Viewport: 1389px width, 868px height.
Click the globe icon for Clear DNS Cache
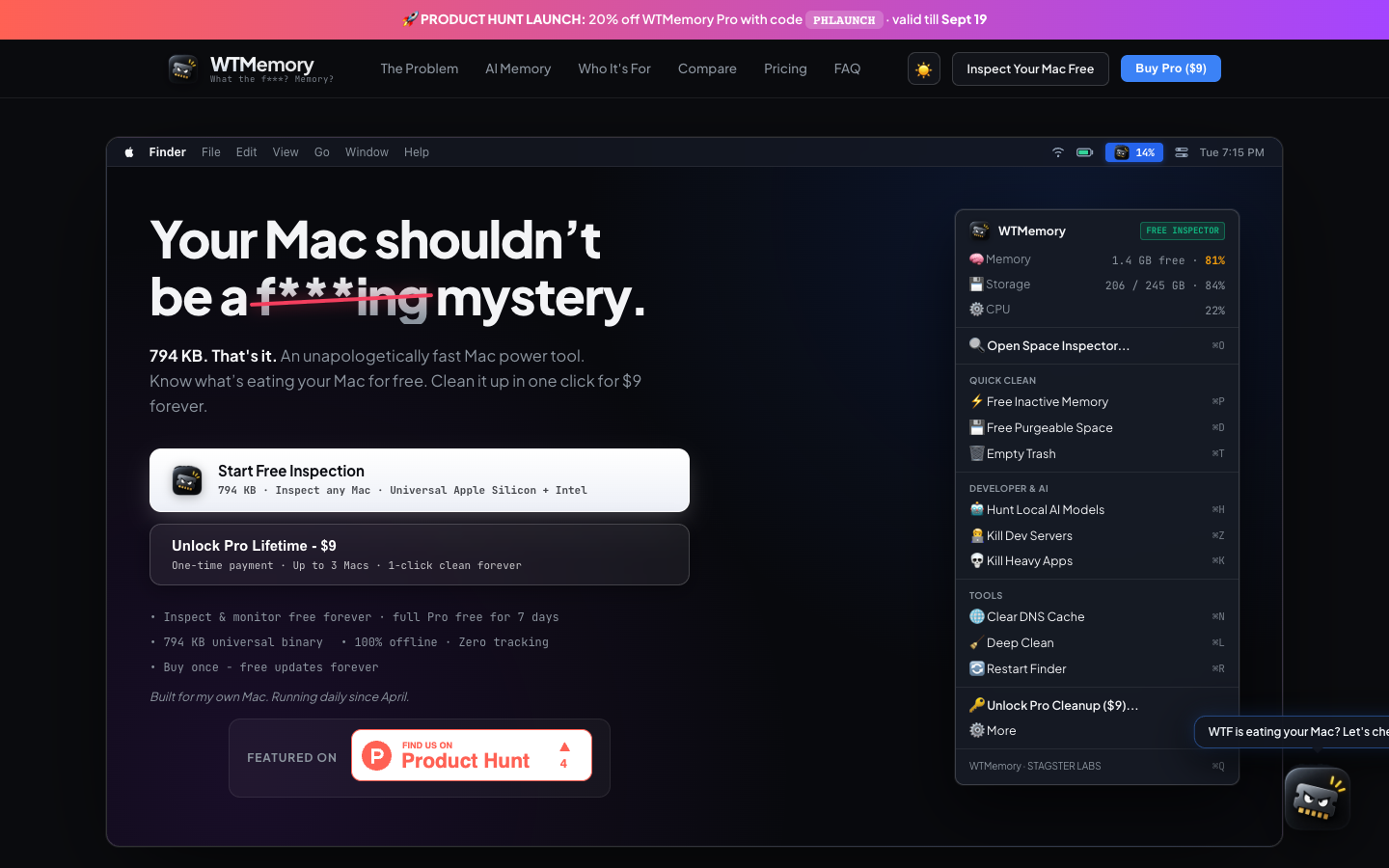(x=976, y=616)
